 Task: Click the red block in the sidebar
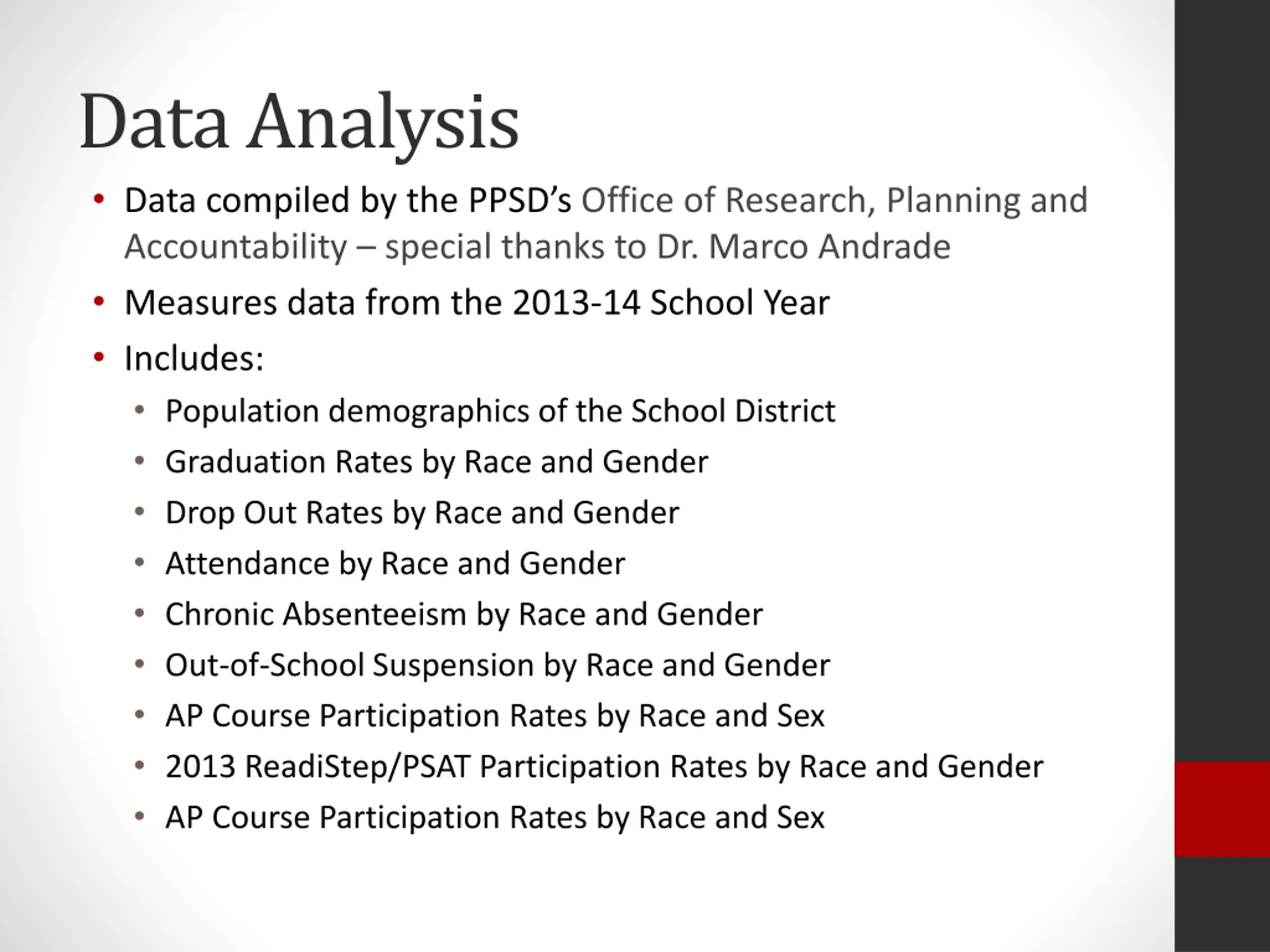[x=1222, y=809]
